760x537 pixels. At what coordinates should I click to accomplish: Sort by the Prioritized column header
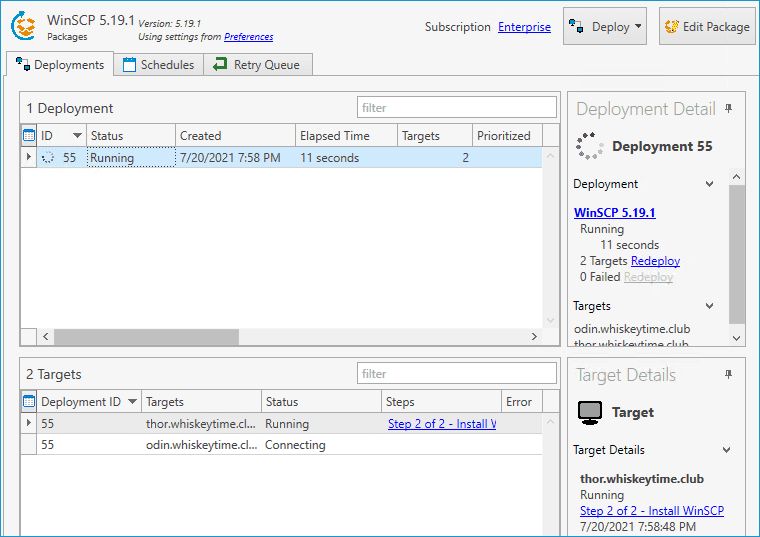click(x=507, y=136)
